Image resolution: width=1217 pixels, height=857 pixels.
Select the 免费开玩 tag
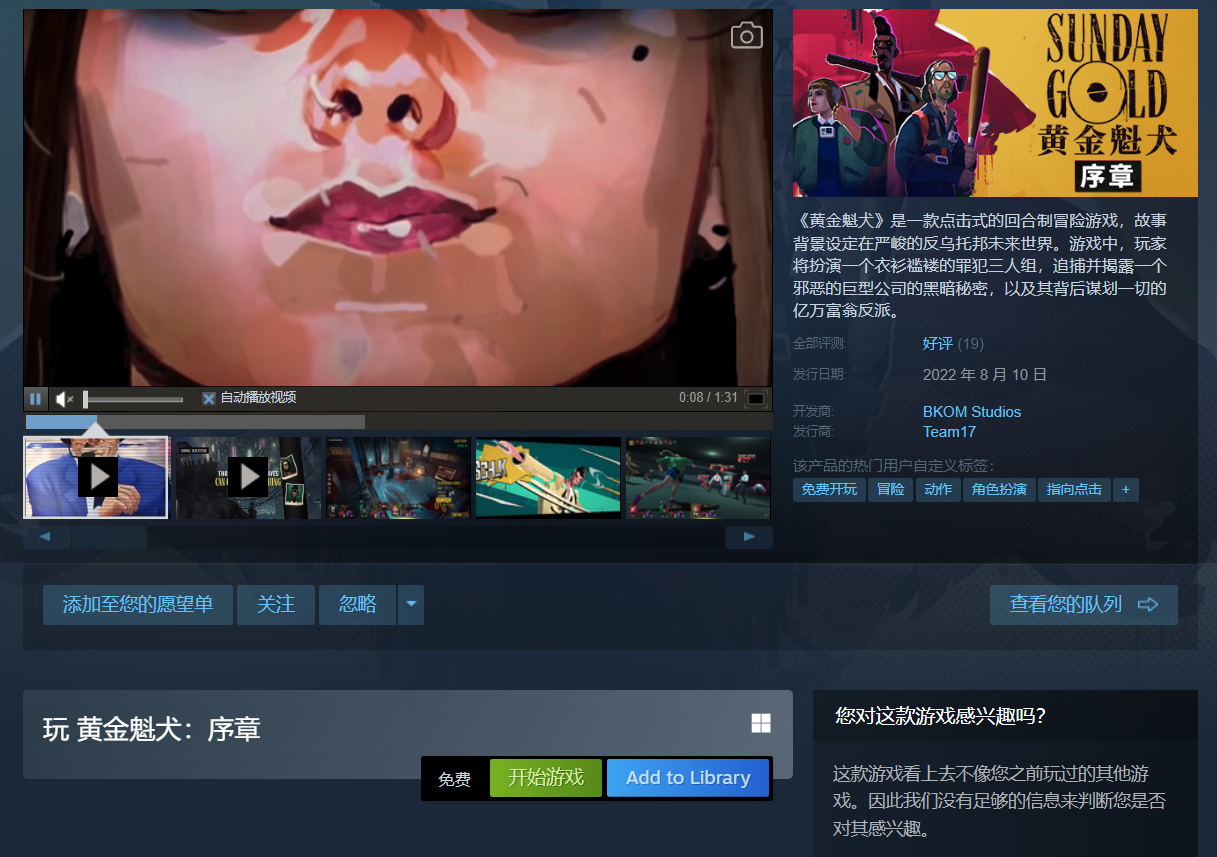(x=829, y=490)
